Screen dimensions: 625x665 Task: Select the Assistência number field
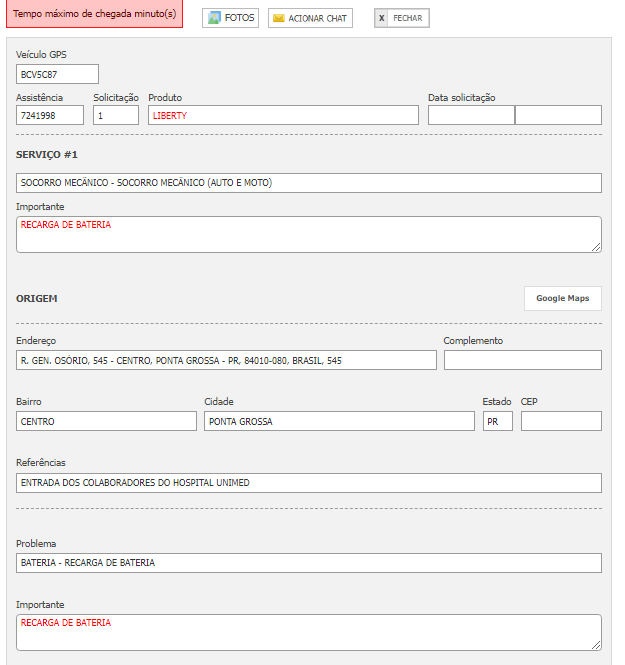[50, 115]
